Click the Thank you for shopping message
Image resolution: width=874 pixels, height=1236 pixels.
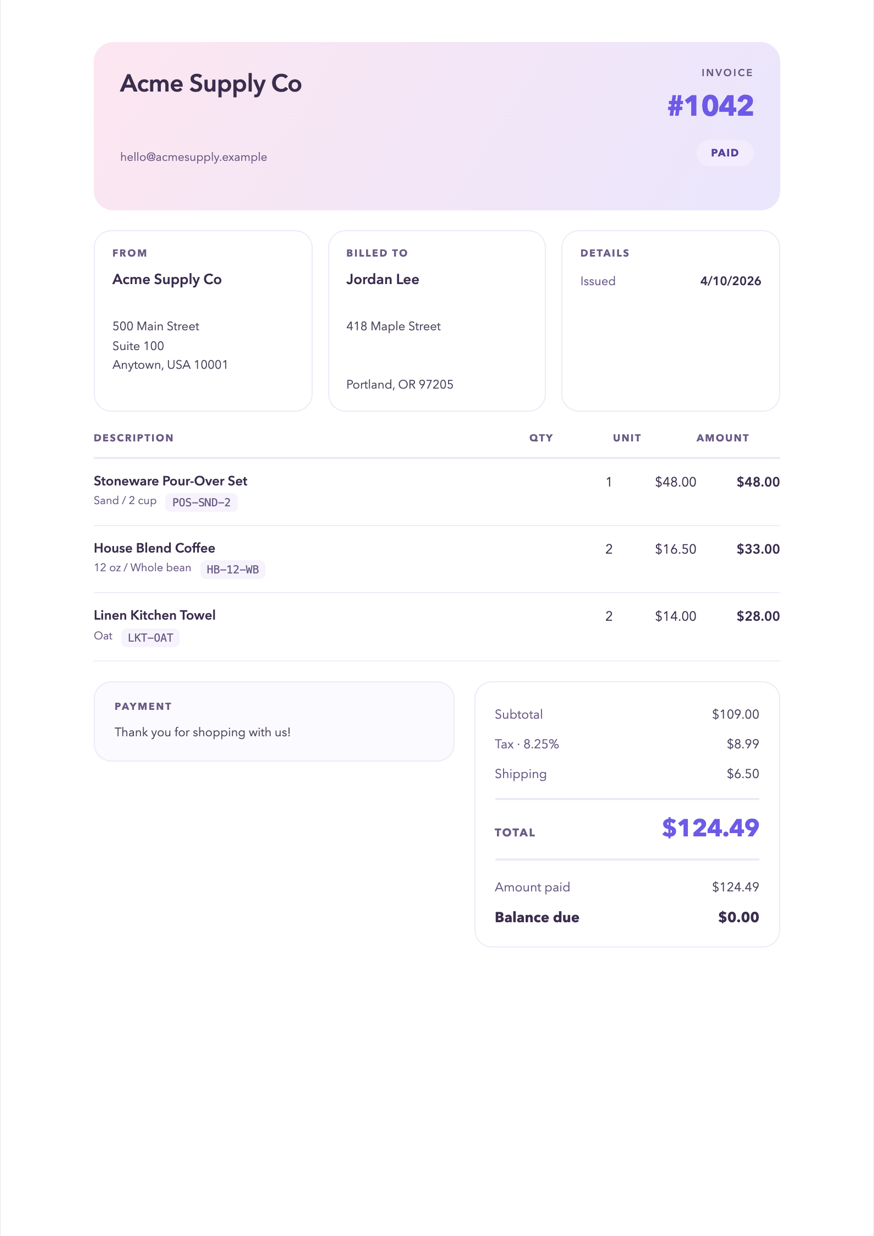[x=202, y=732]
